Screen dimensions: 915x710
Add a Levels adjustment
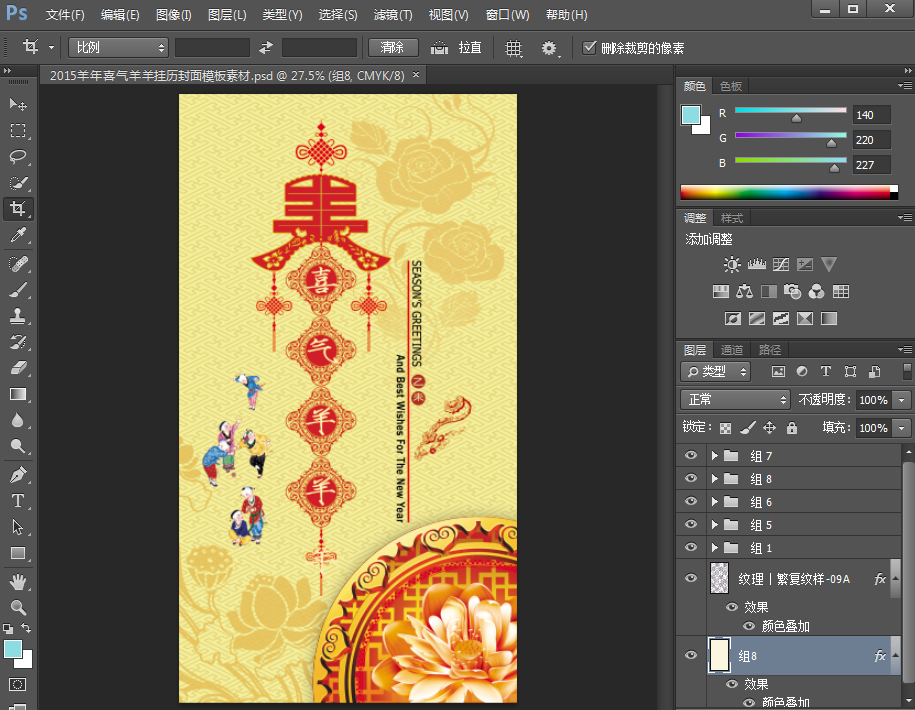pyautogui.click(x=756, y=265)
